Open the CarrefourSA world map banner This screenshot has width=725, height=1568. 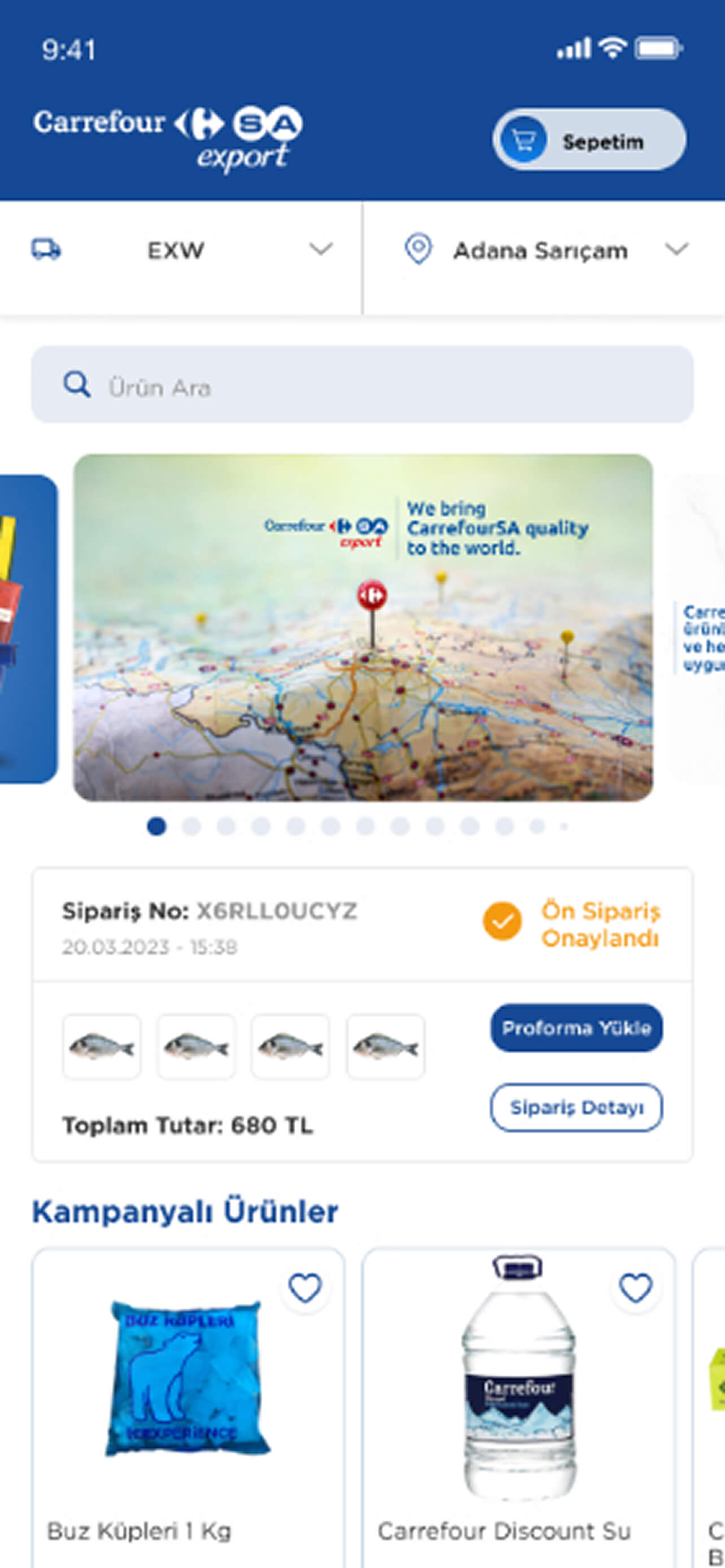pos(363,628)
